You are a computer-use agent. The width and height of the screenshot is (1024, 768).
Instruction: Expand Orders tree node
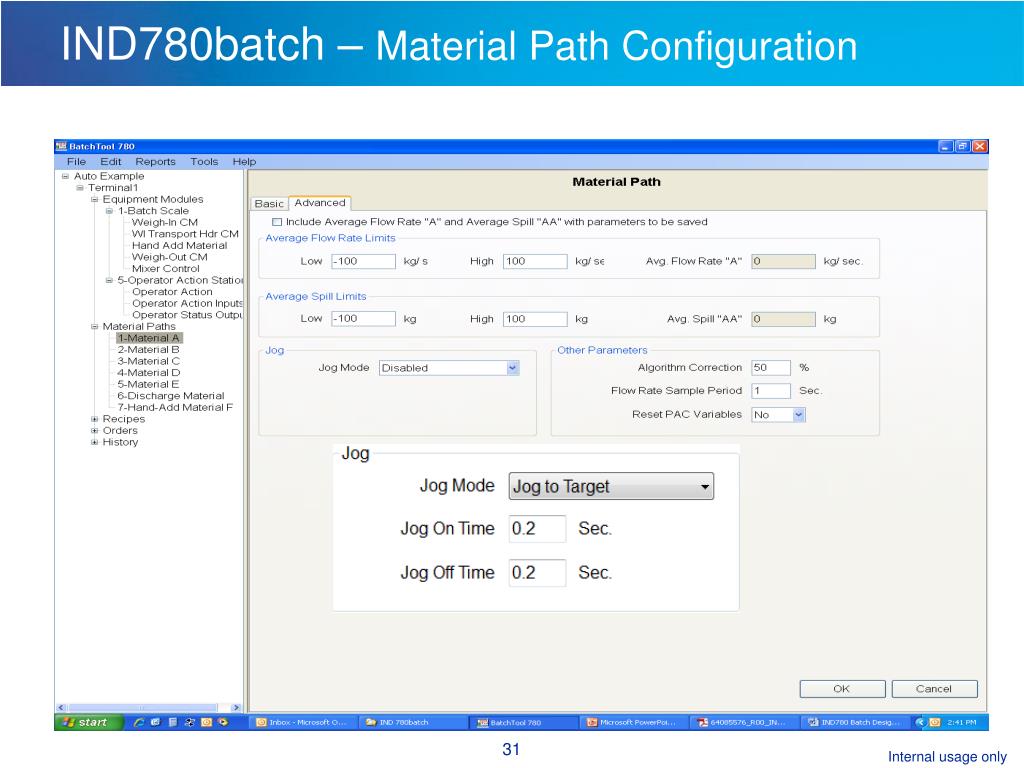(x=94, y=431)
